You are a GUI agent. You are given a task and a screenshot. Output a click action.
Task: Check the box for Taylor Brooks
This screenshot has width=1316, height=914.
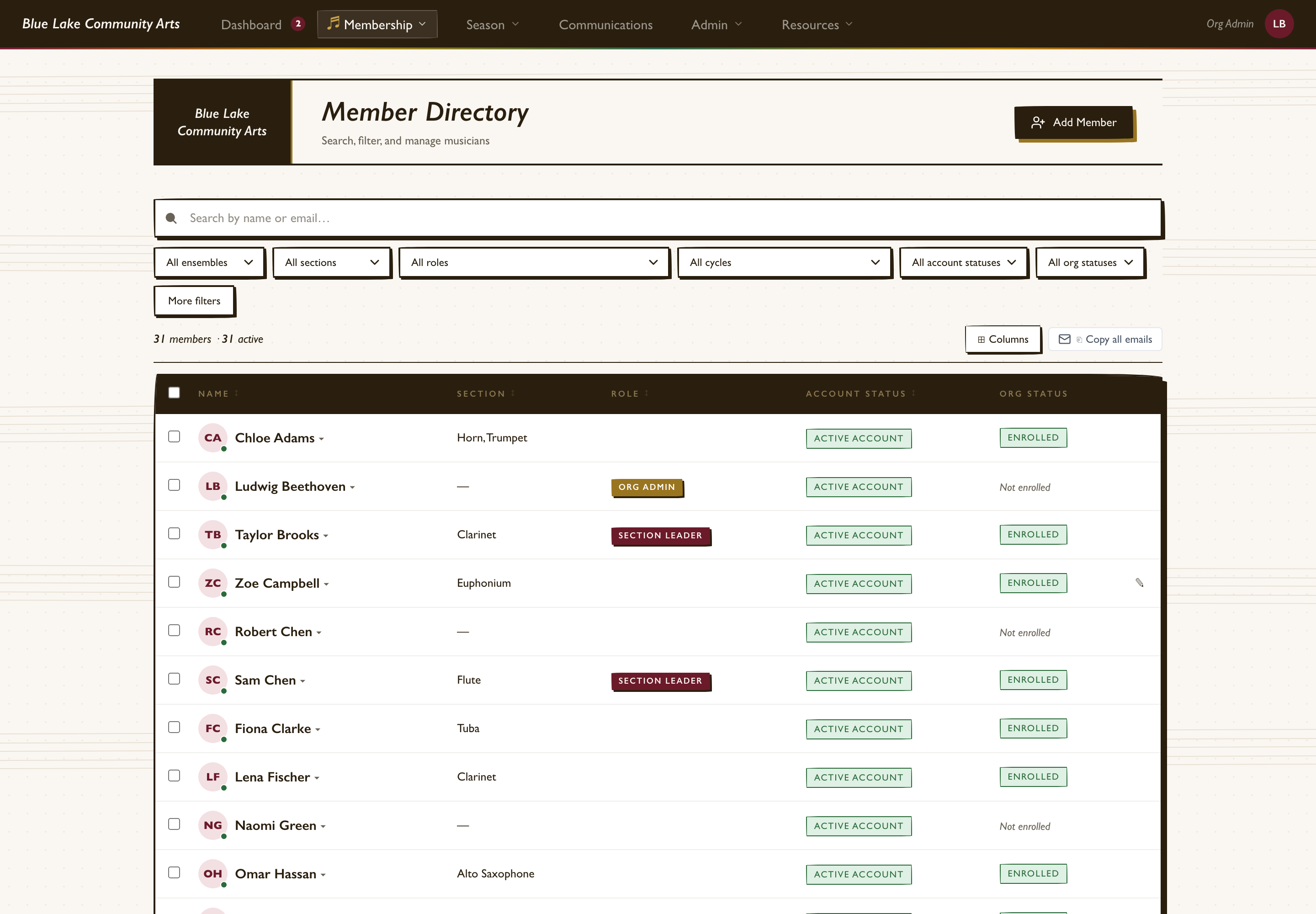click(x=174, y=533)
